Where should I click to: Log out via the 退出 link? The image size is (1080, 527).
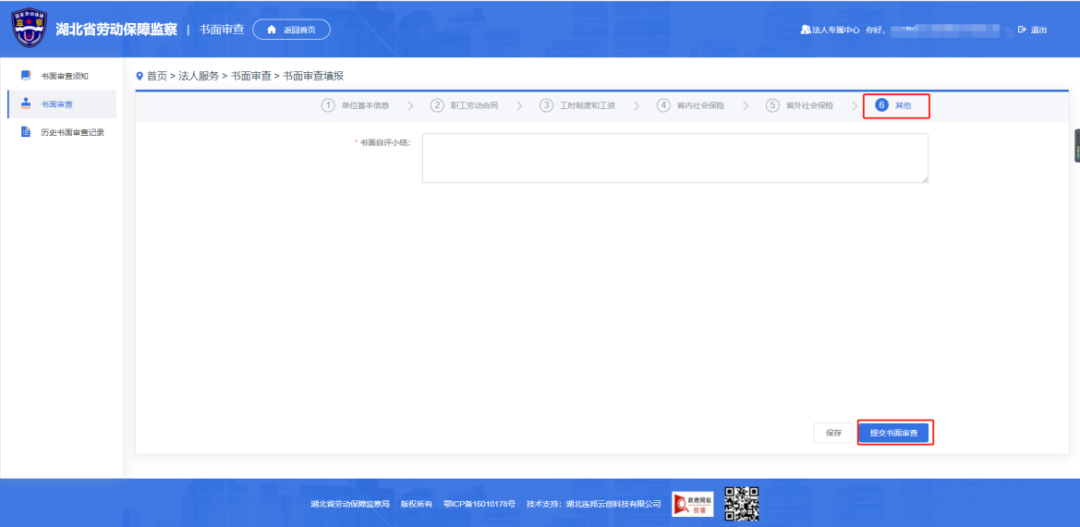coord(1033,30)
